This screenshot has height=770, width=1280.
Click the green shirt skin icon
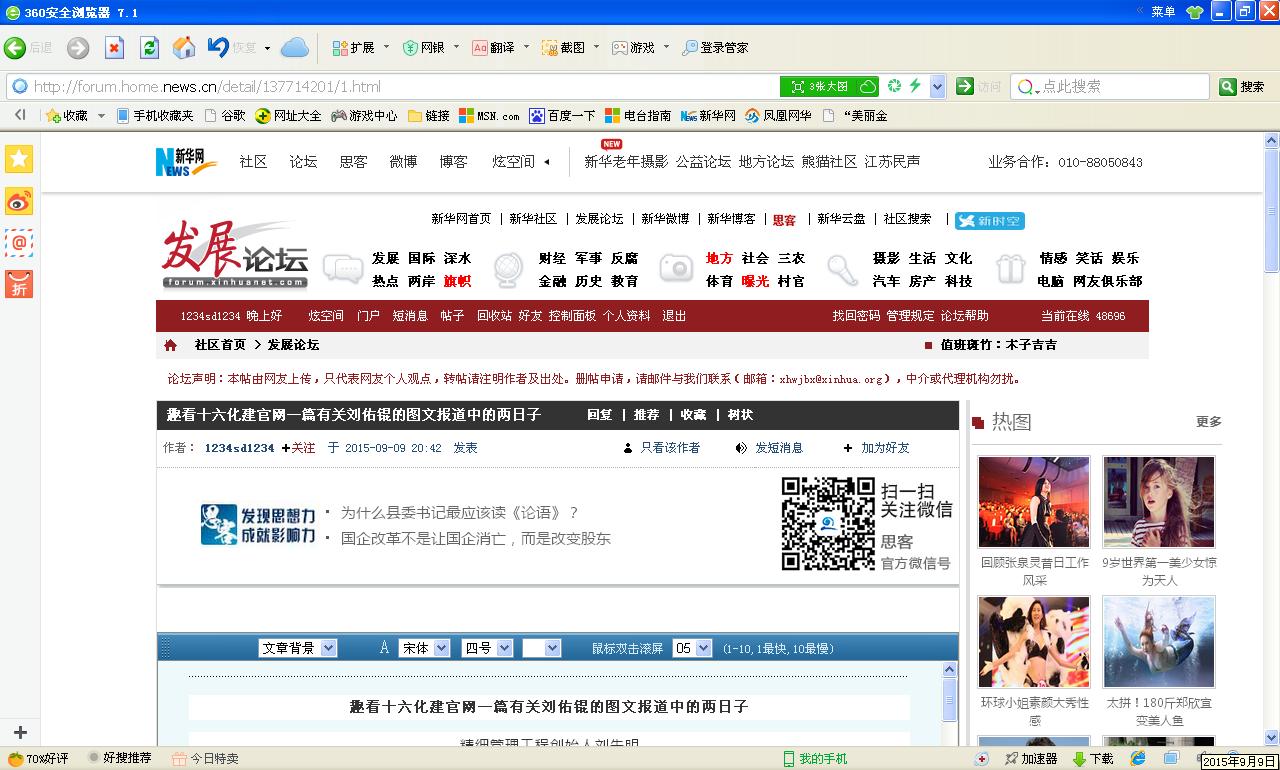coord(1194,12)
